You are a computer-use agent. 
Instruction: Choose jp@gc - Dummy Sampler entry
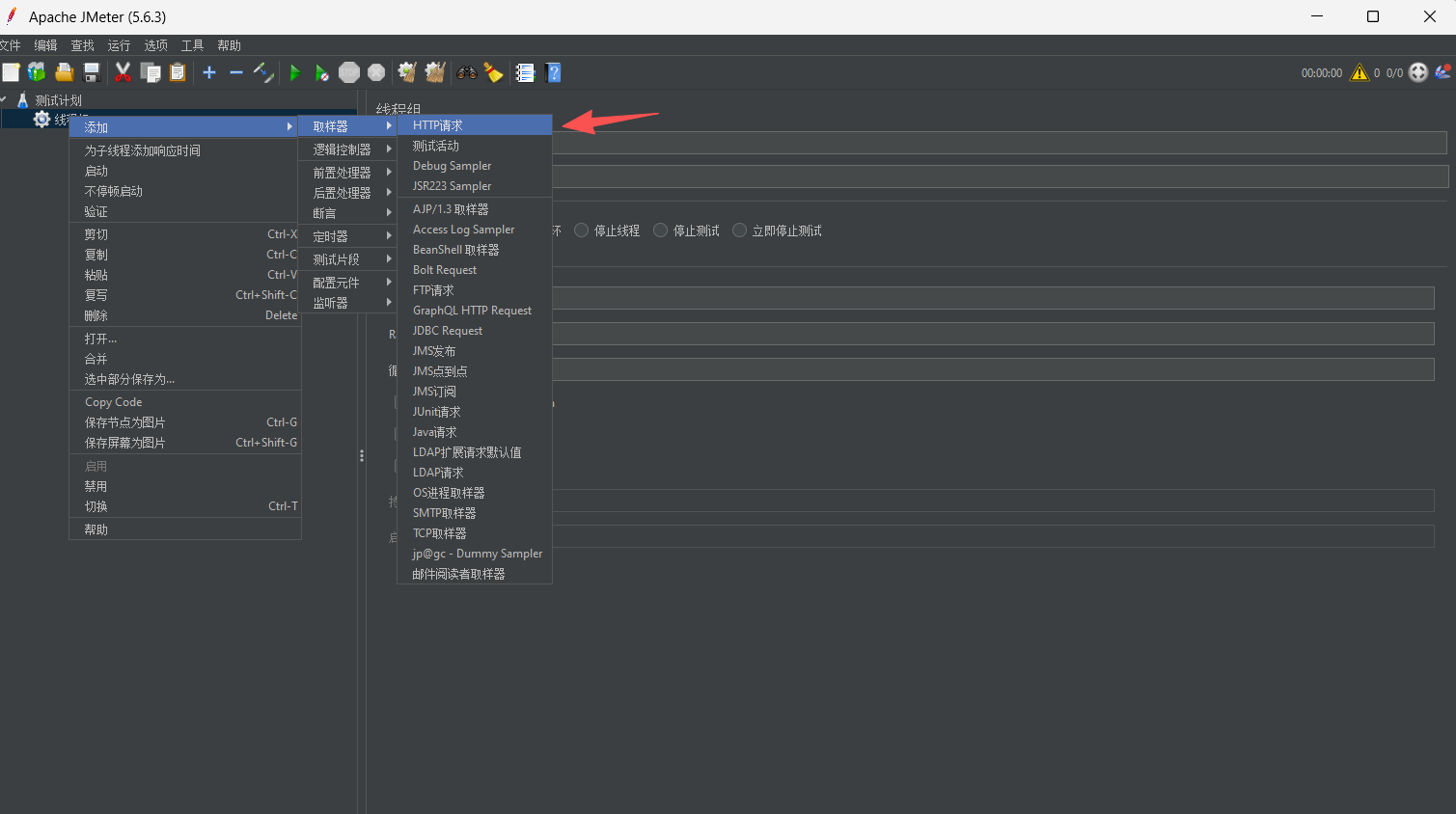(475, 554)
